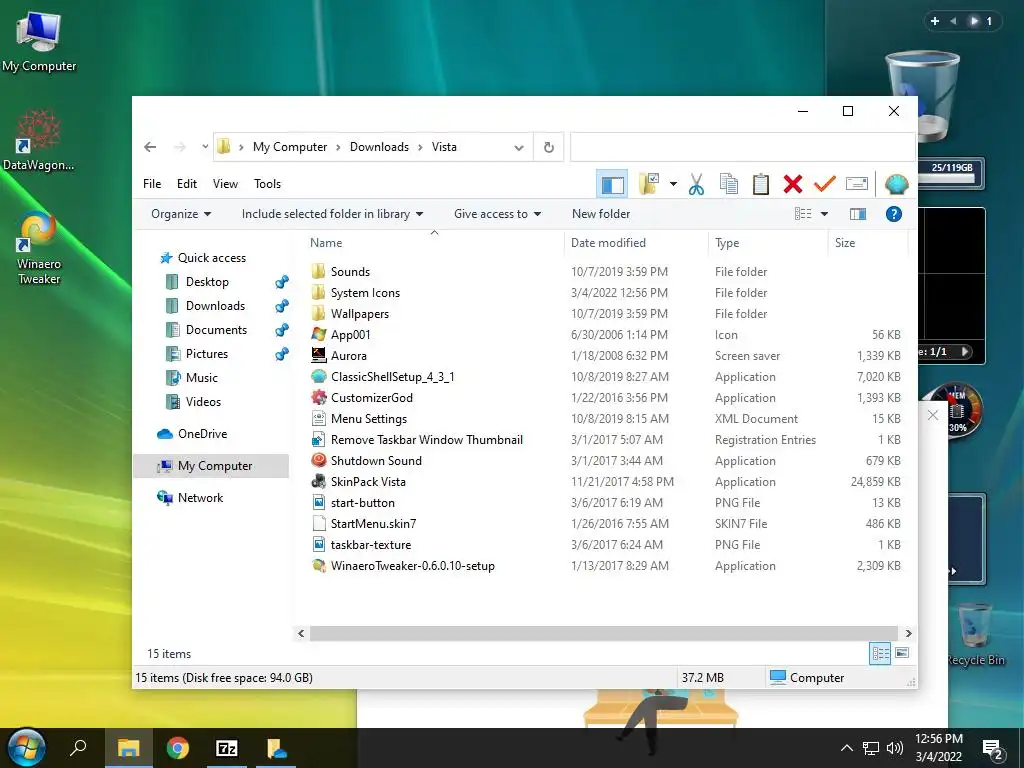Open Include selected folder in library dropdown

pyautogui.click(x=332, y=214)
